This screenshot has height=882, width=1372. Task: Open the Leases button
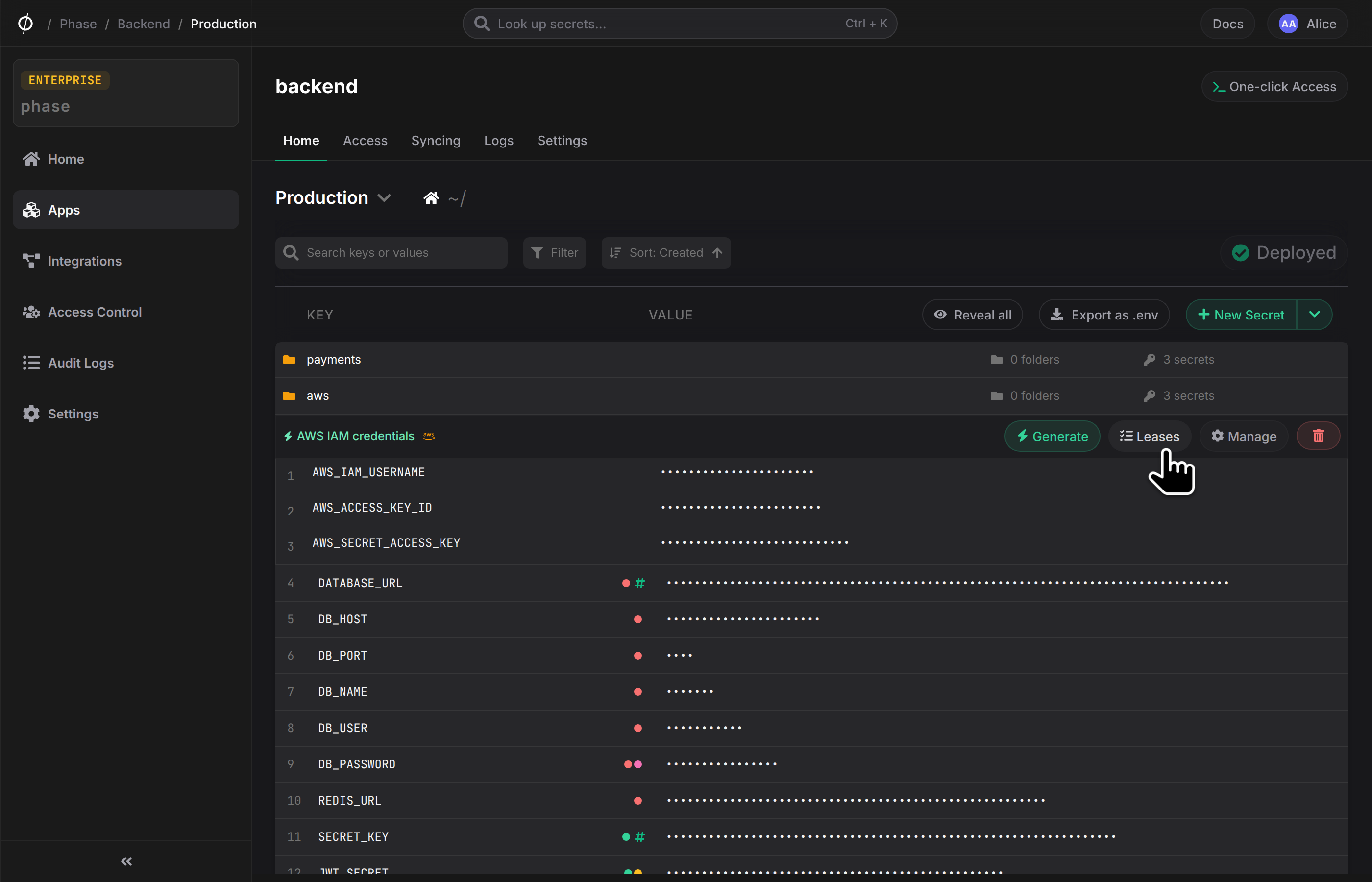pyautogui.click(x=1150, y=436)
